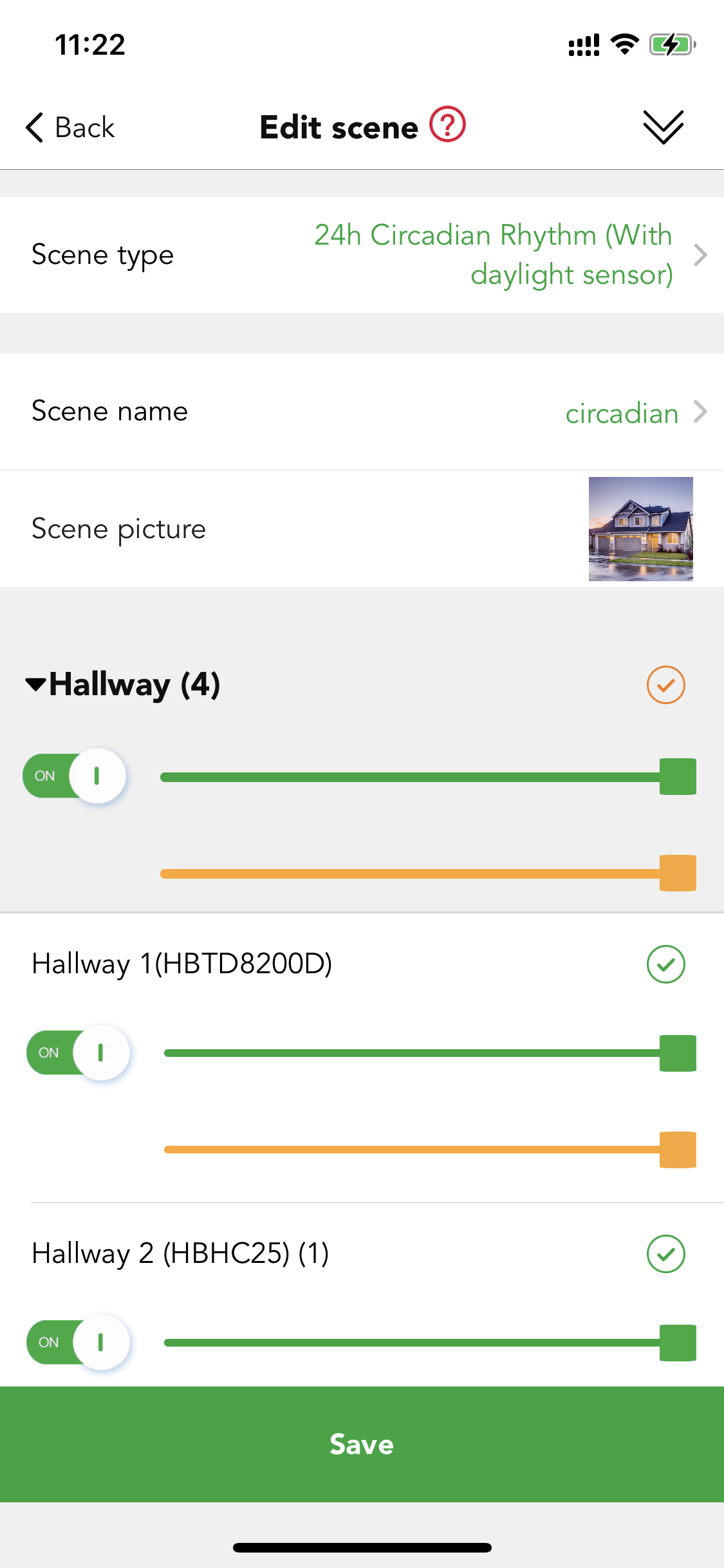Tap the orange Hallway (4) checkmark circle

pyautogui.click(x=665, y=685)
